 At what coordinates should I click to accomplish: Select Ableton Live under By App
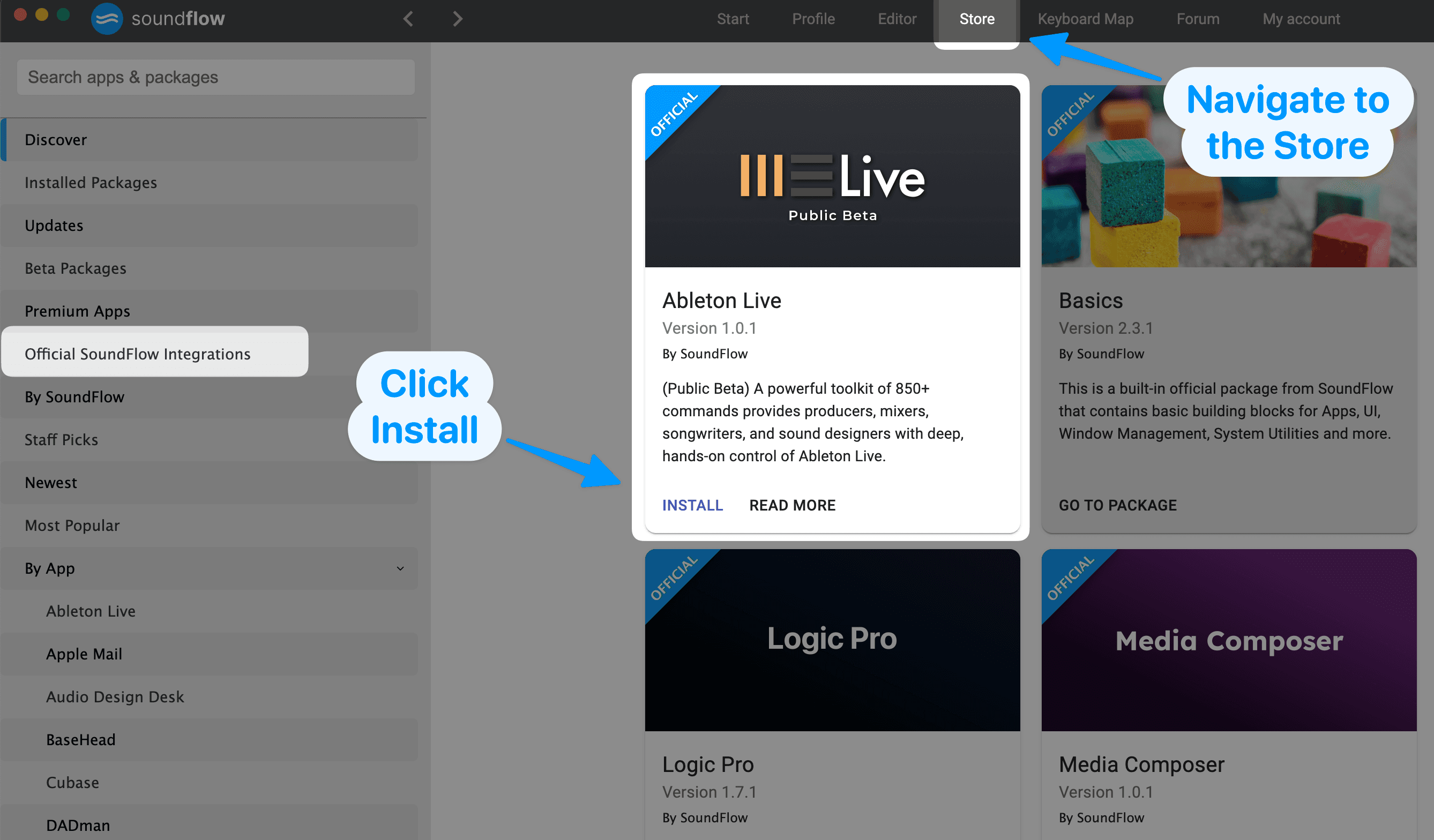point(210,611)
